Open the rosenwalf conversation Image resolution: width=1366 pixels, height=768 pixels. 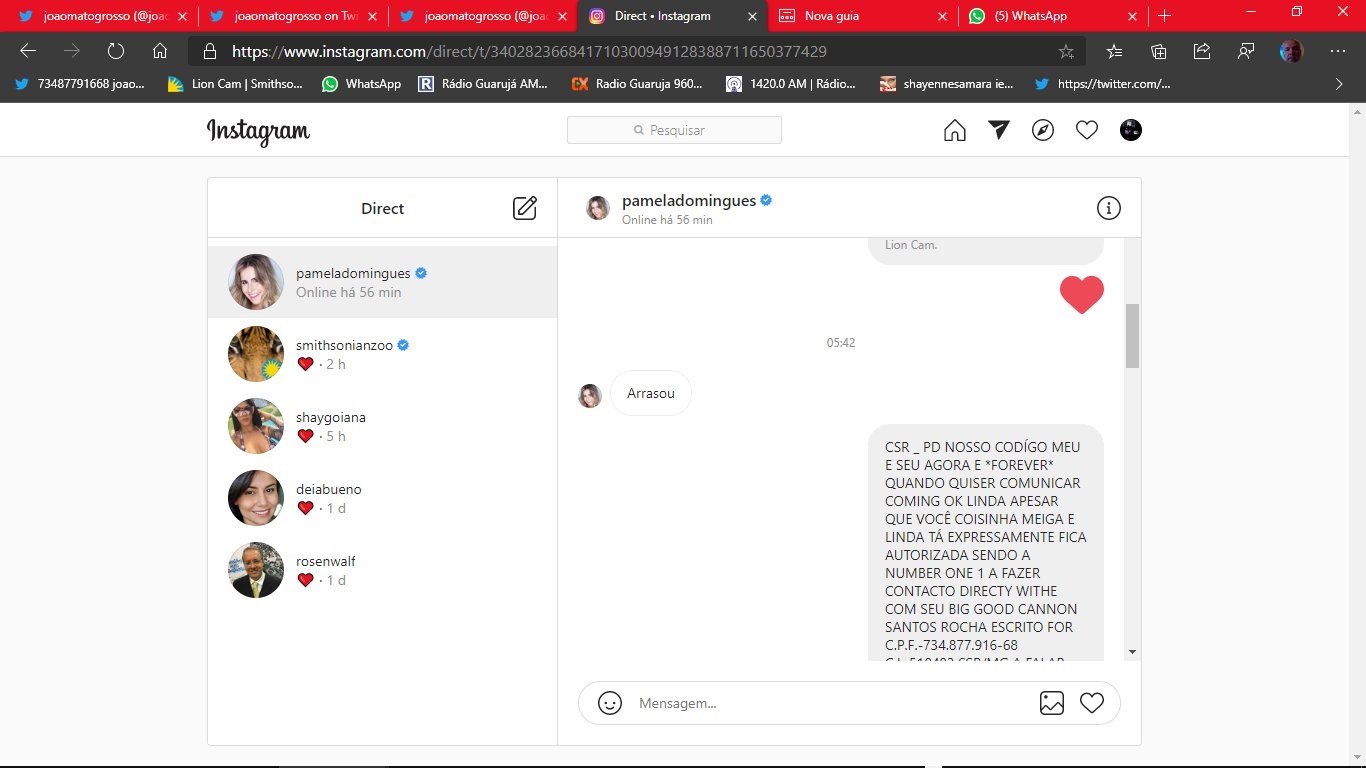382,570
